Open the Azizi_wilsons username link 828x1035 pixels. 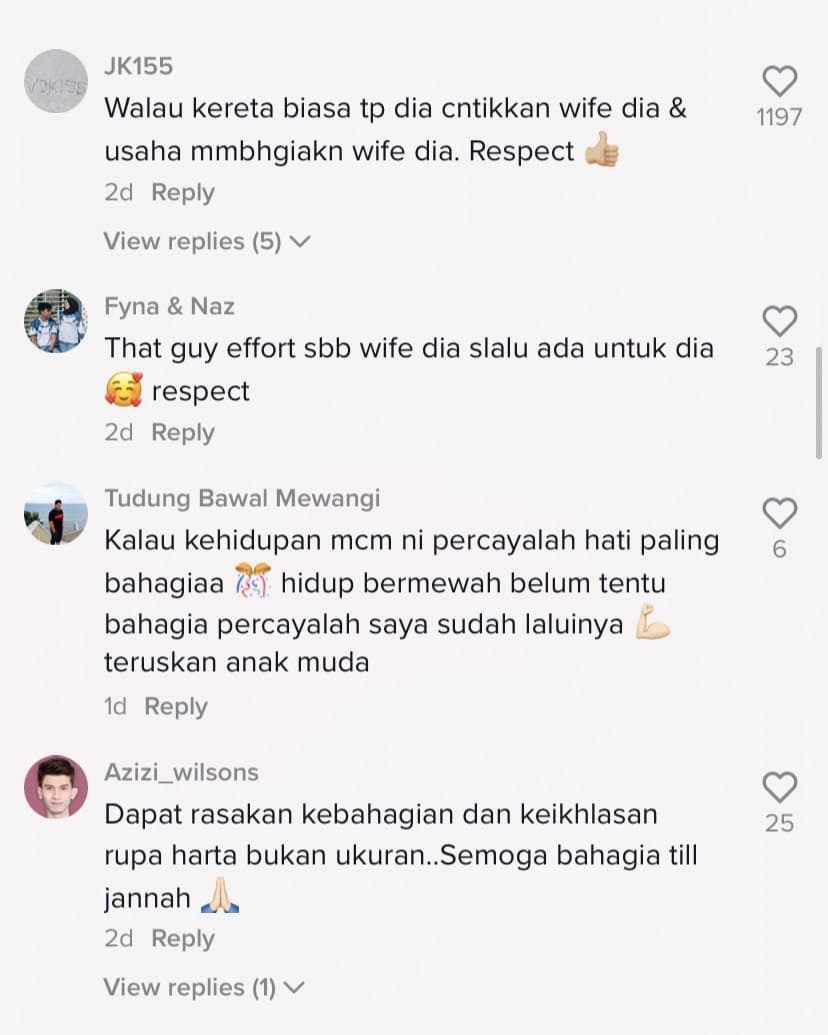point(182,772)
